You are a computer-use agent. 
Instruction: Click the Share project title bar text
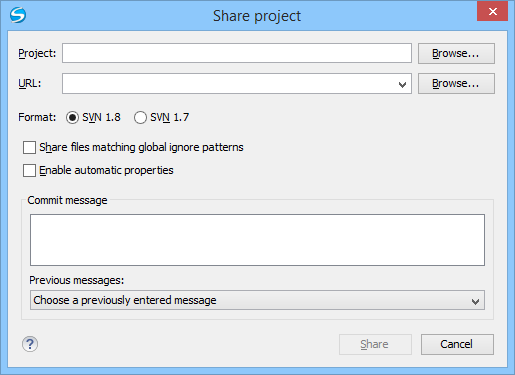coord(257,16)
